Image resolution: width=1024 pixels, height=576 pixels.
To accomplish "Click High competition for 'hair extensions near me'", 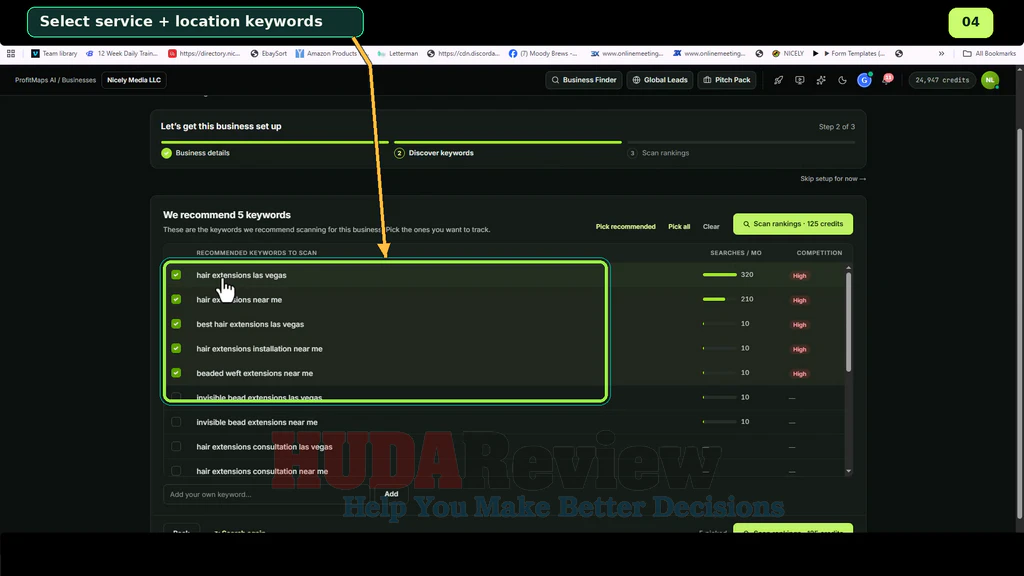I will pyautogui.click(x=799, y=300).
